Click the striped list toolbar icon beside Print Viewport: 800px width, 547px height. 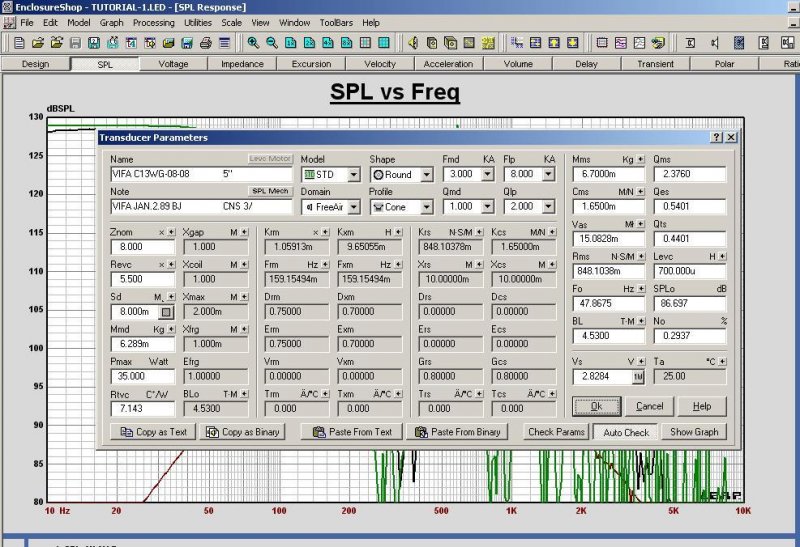pyautogui.click(x=224, y=43)
